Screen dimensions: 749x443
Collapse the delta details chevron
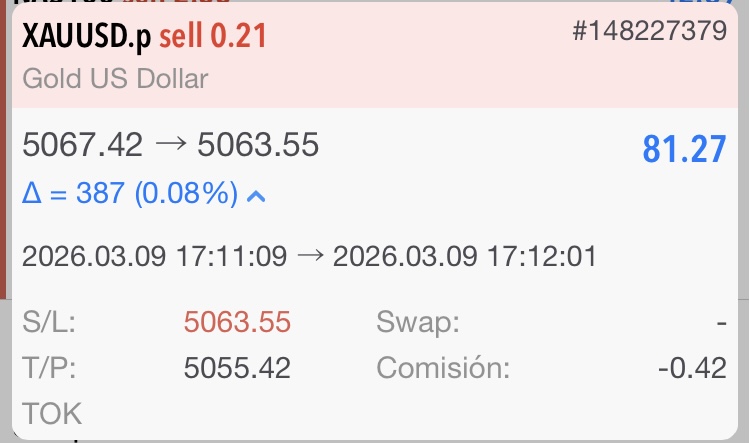[256, 196]
